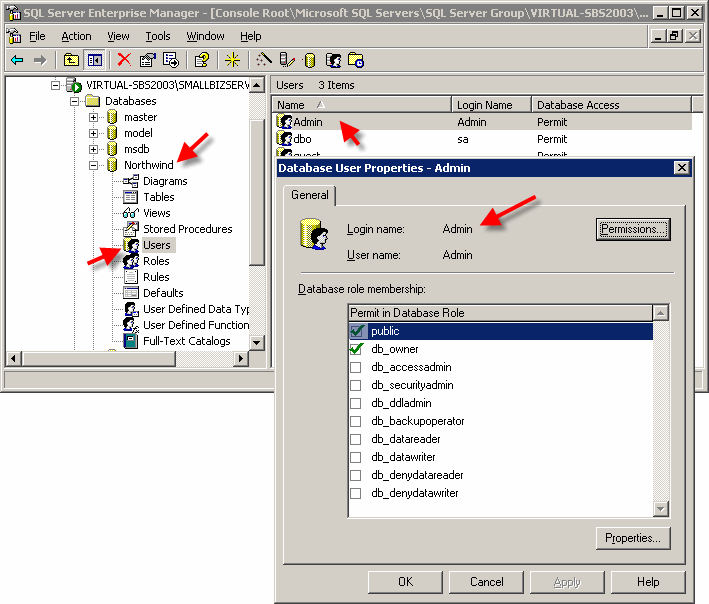Sort by Database Access column header
Screen dimensions: 709x604
click(612, 105)
